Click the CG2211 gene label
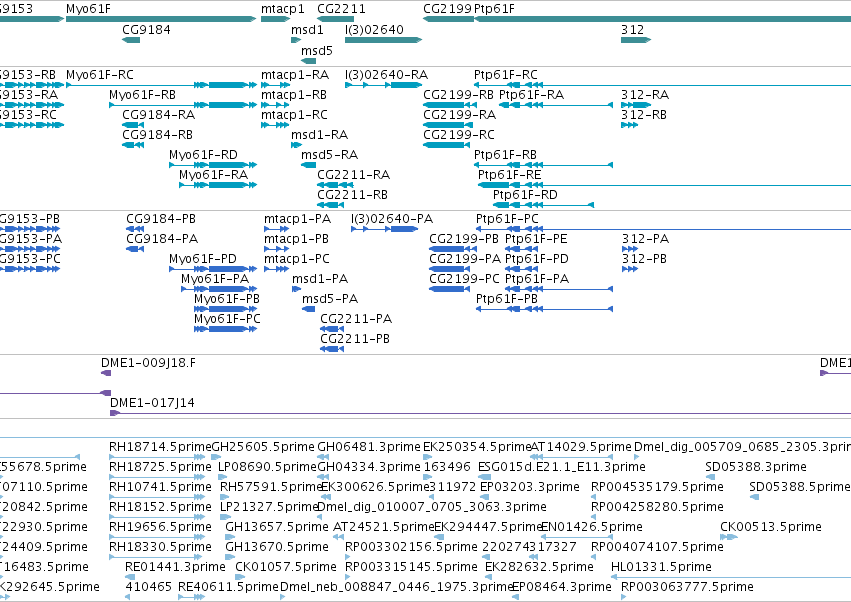 click(341, 9)
